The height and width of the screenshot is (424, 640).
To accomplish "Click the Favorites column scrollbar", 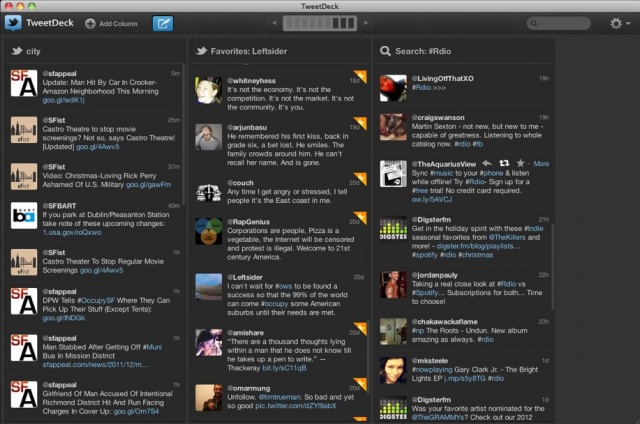I will tap(368, 357).
